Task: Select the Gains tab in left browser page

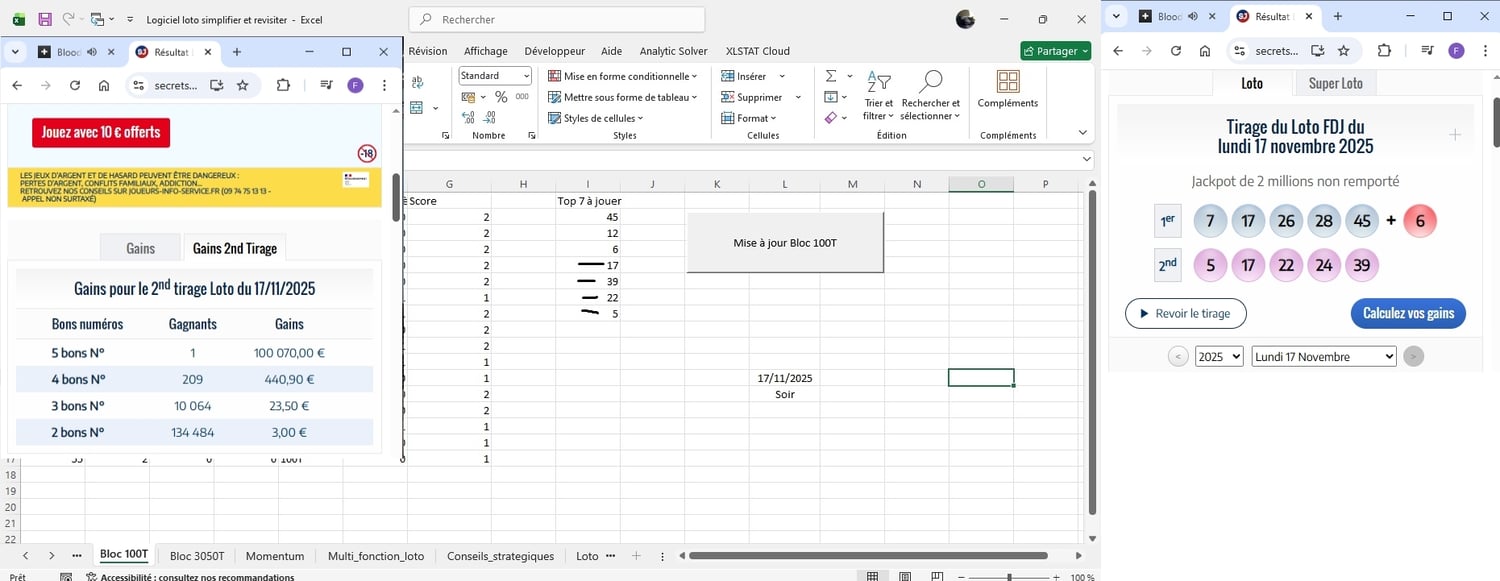Action: click(x=141, y=248)
